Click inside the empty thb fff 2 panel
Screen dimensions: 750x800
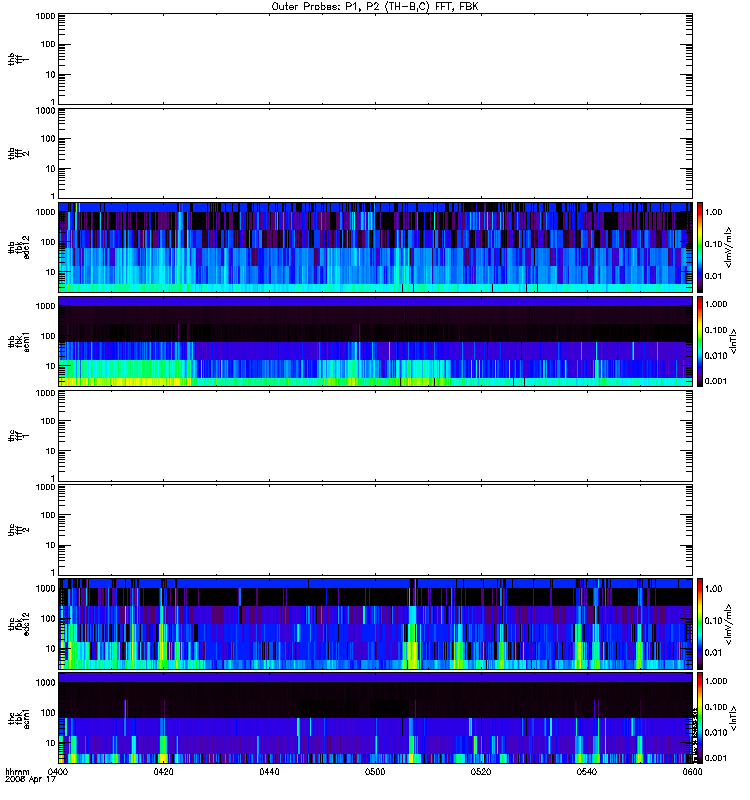[375, 153]
